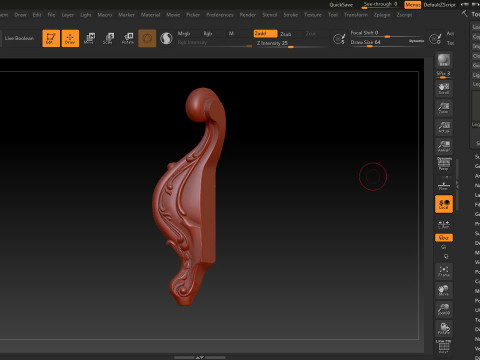Viewport: 480px width, 360px height.
Task: Open the Macro menu
Action: (x=105, y=15)
